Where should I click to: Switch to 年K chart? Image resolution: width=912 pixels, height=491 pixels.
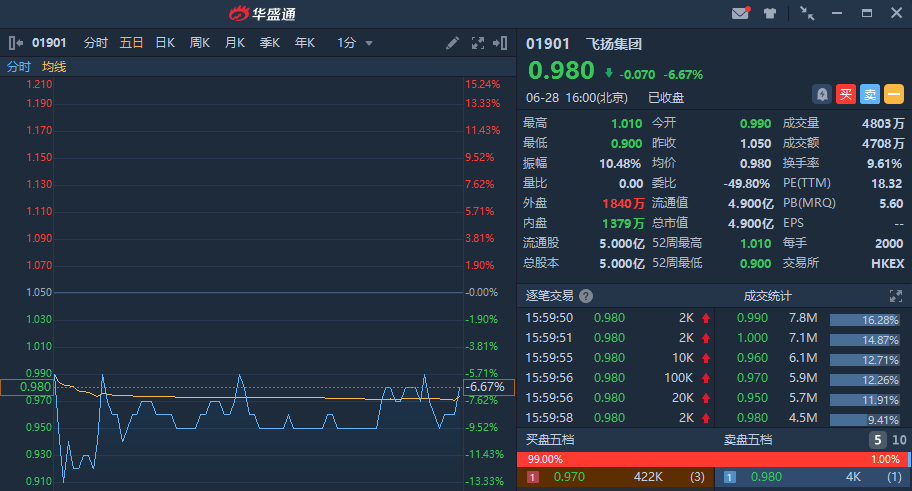coord(305,43)
